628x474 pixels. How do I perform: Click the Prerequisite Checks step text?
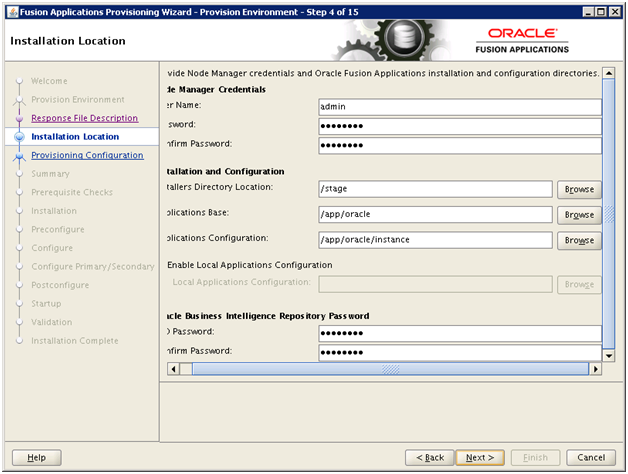point(72,192)
